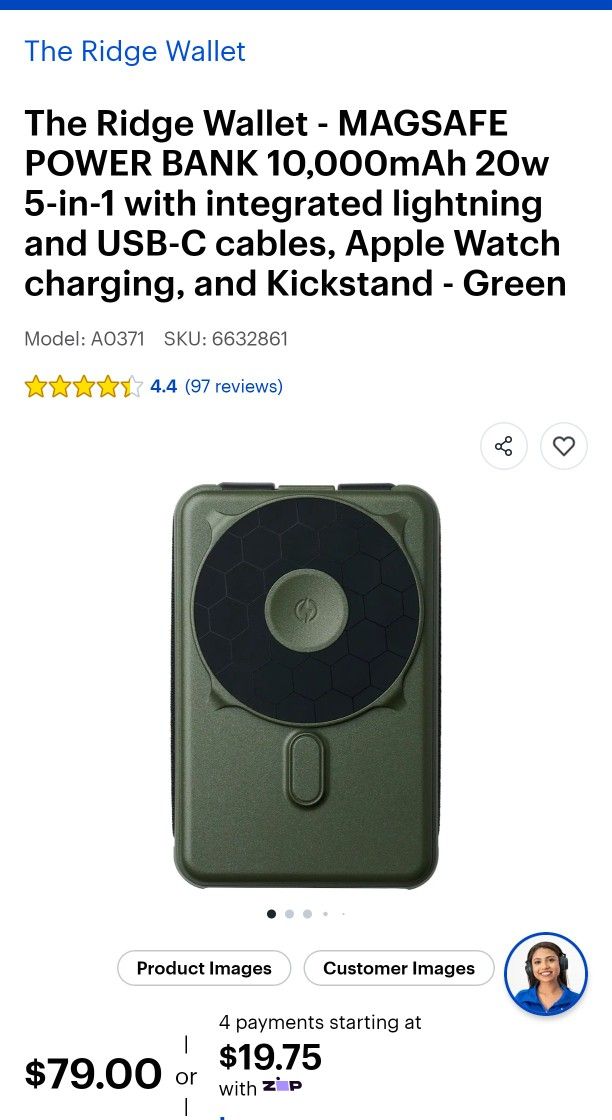
Task: Jump to third image carousel dot
Action: (x=307, y=914)
